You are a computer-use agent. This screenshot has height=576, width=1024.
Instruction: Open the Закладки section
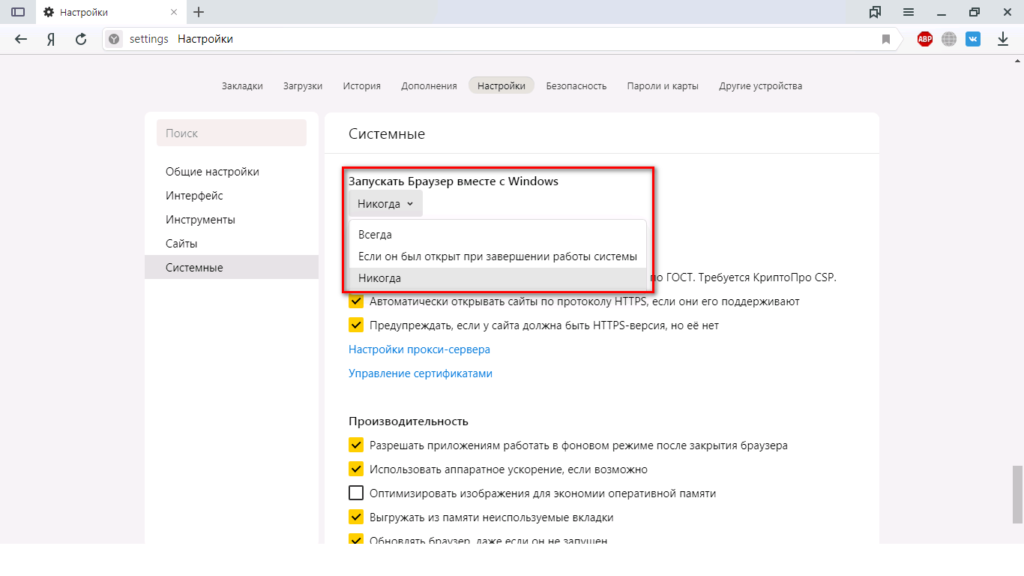[x=242, y=86]
